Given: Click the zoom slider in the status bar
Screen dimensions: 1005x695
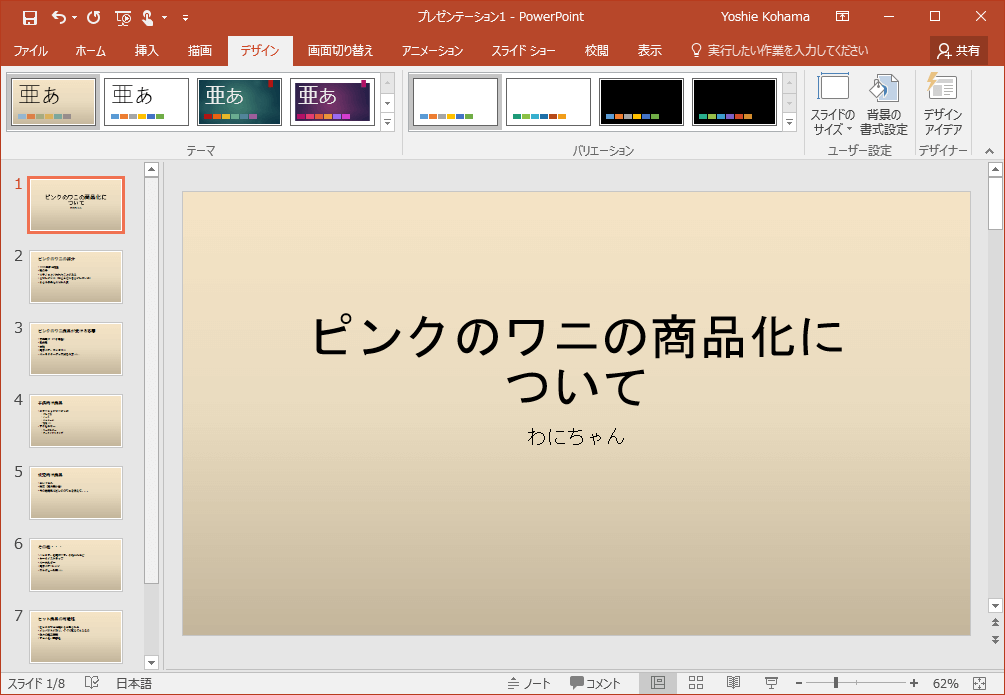Looking at the screenshot, I should (836, 683).
